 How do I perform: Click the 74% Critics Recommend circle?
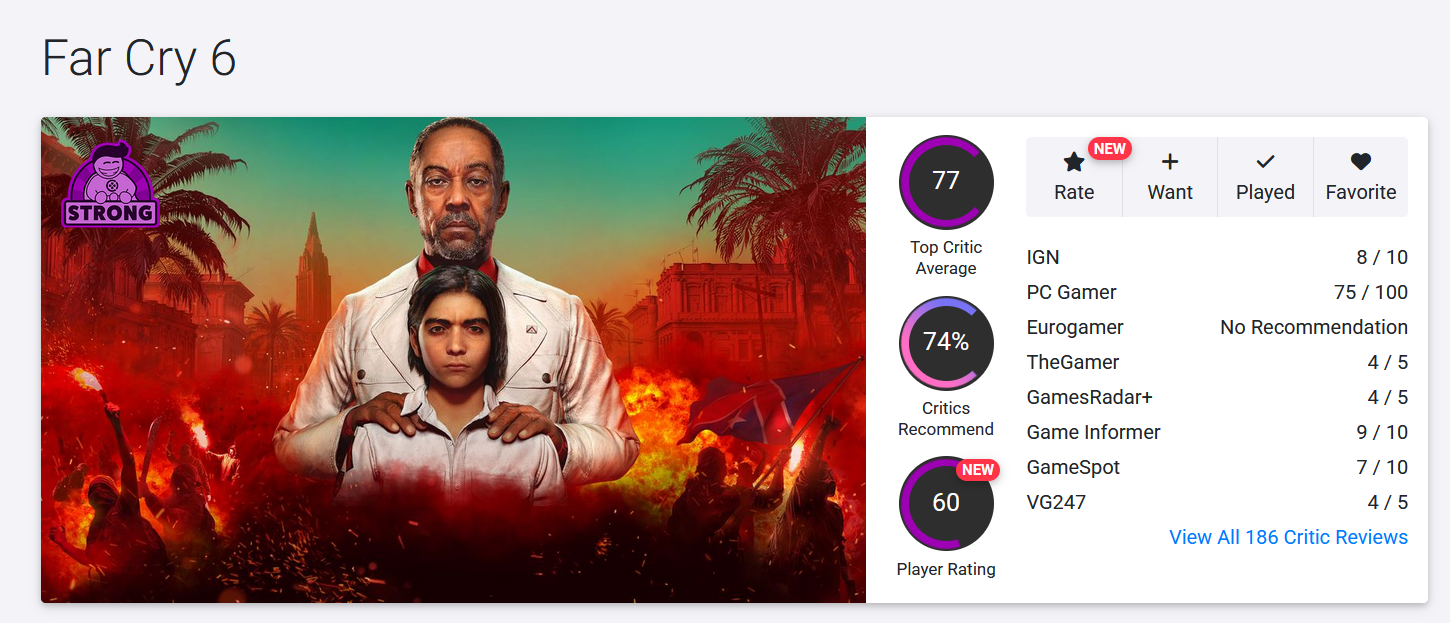946,343
